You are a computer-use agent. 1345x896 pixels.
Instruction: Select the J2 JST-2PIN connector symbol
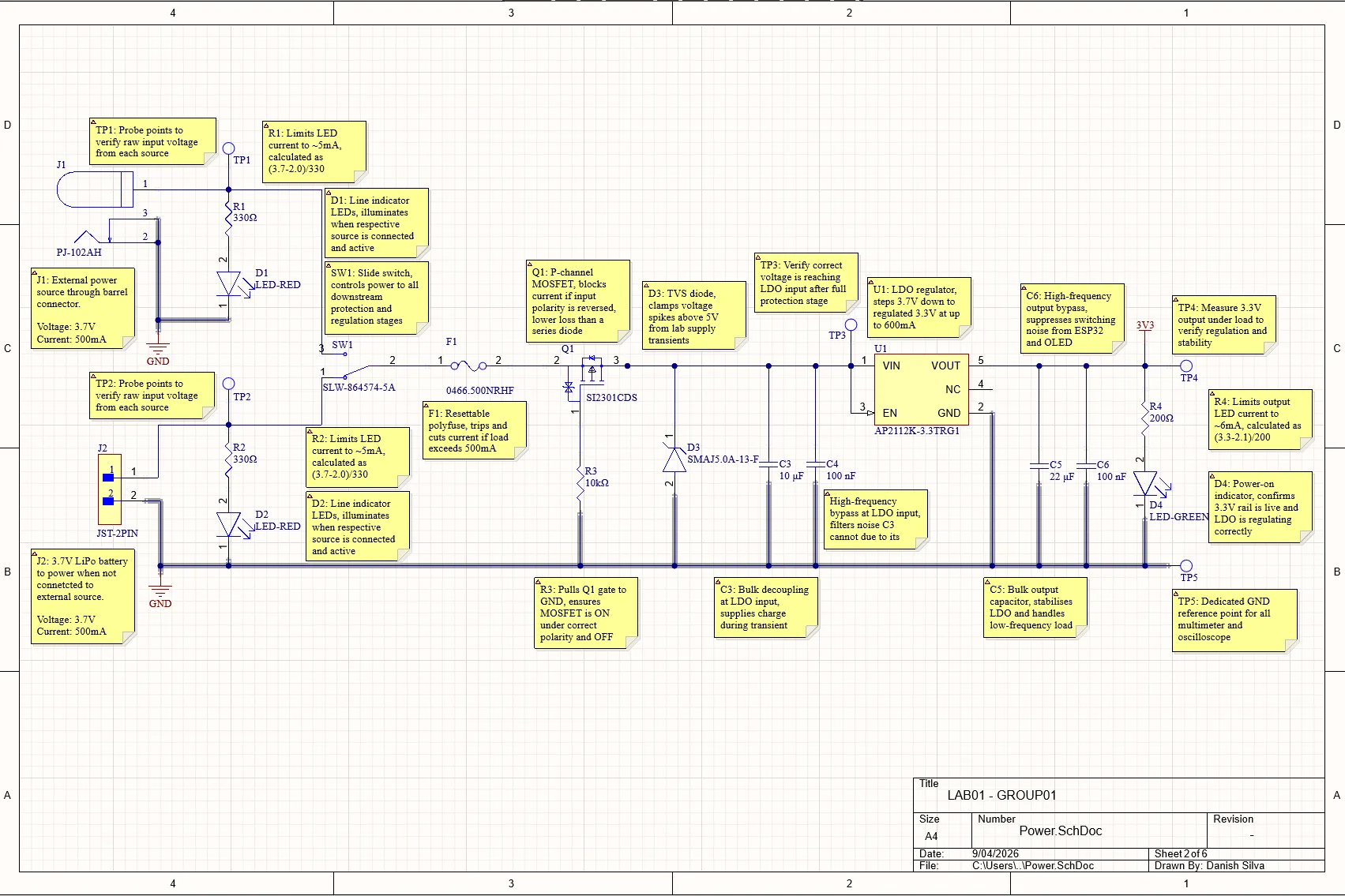(x=109, y=489)
